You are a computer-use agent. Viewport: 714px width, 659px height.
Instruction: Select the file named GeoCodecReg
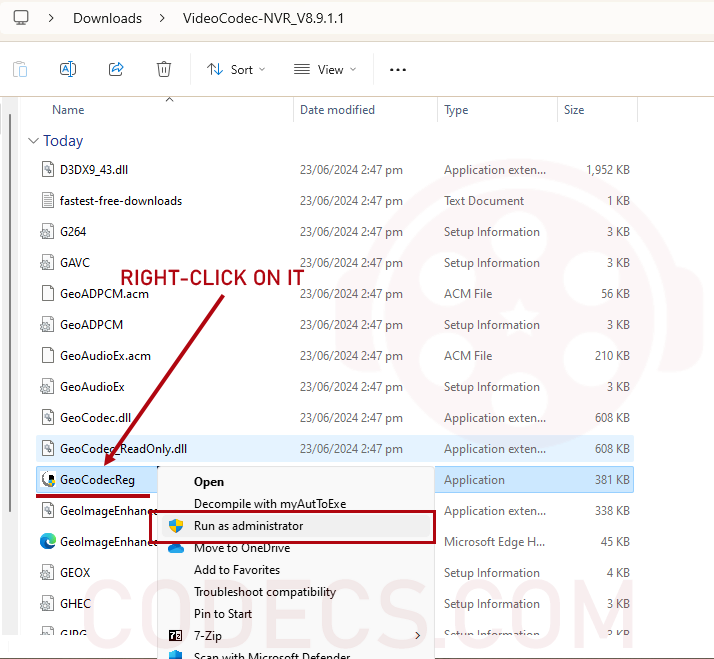click(97, 480)
